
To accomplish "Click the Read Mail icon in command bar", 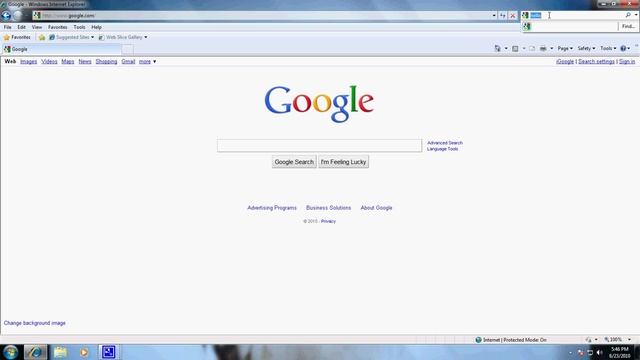I will [532, 49].
